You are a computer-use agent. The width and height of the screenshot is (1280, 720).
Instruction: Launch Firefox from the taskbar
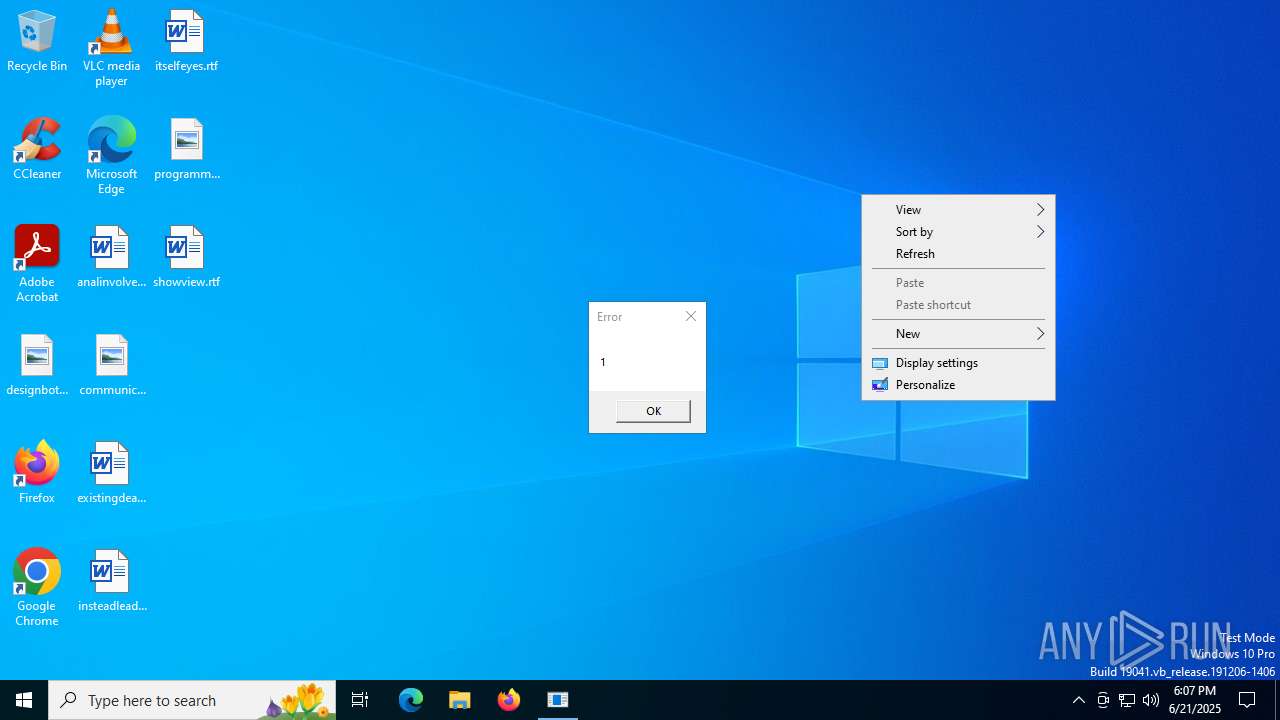(x=509, y=700)
